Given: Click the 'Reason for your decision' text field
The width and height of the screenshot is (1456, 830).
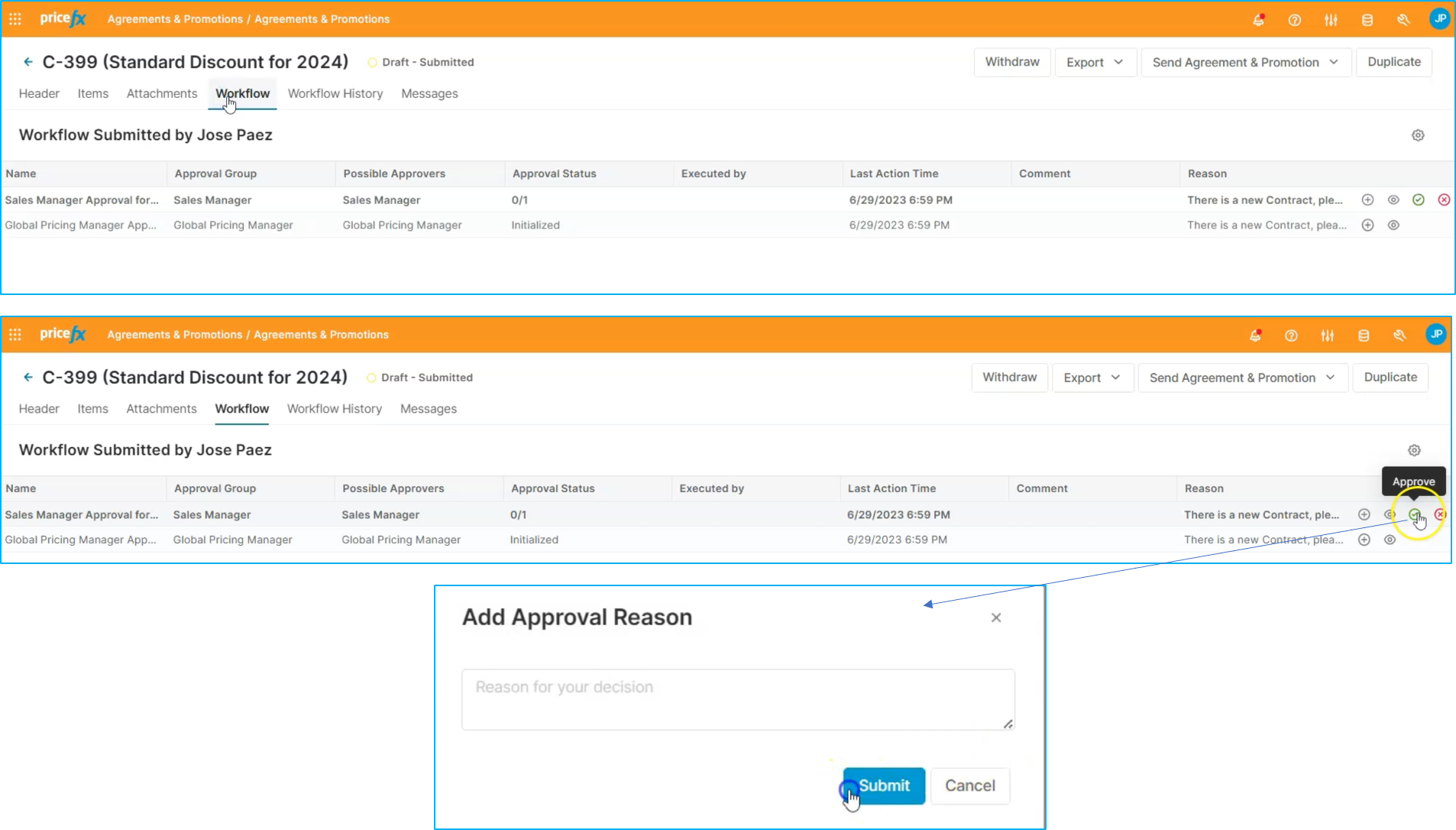Looking at the screenshot, I should click(x=737, y=699).
